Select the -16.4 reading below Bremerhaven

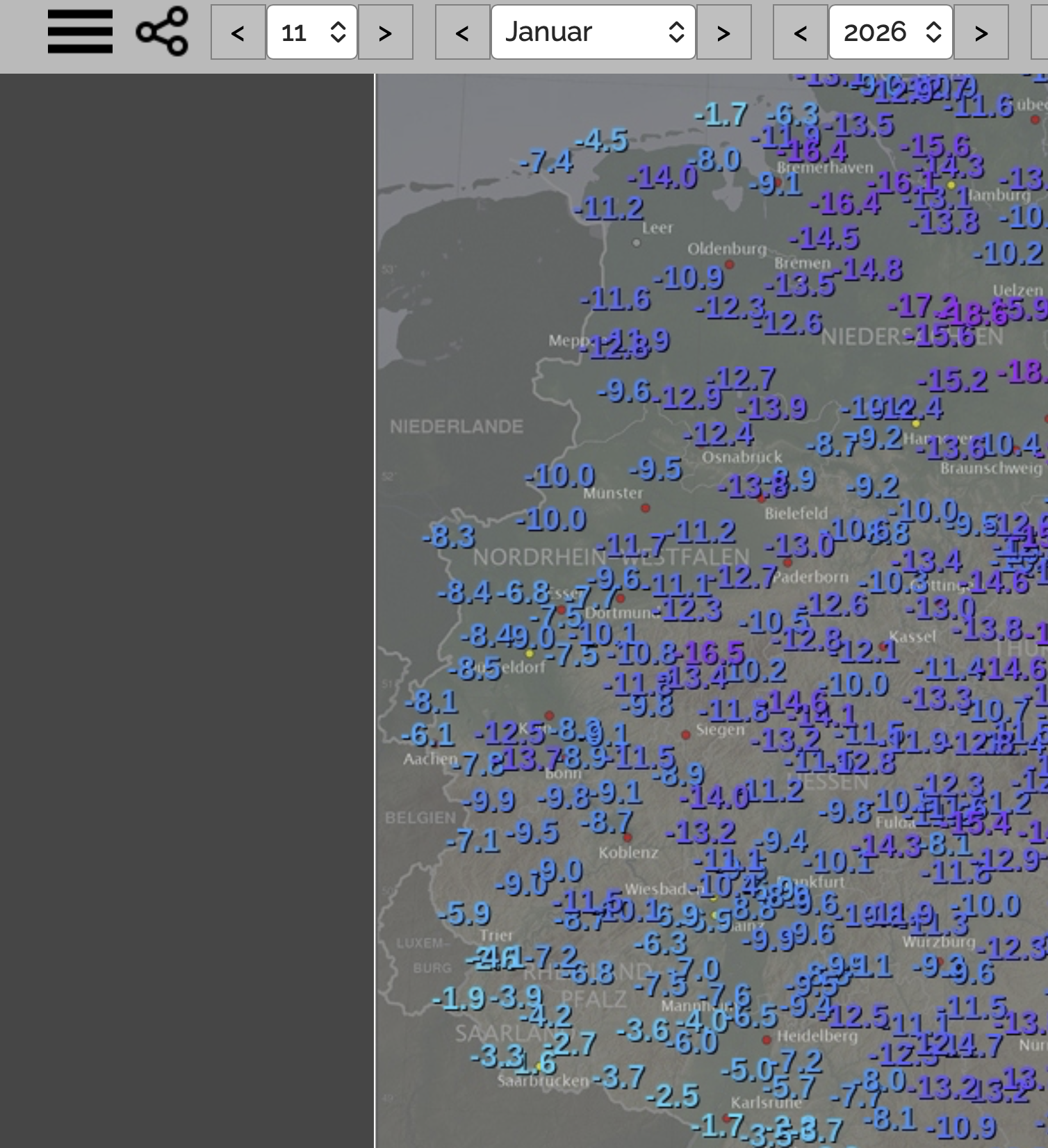click(x=844, y=204)
